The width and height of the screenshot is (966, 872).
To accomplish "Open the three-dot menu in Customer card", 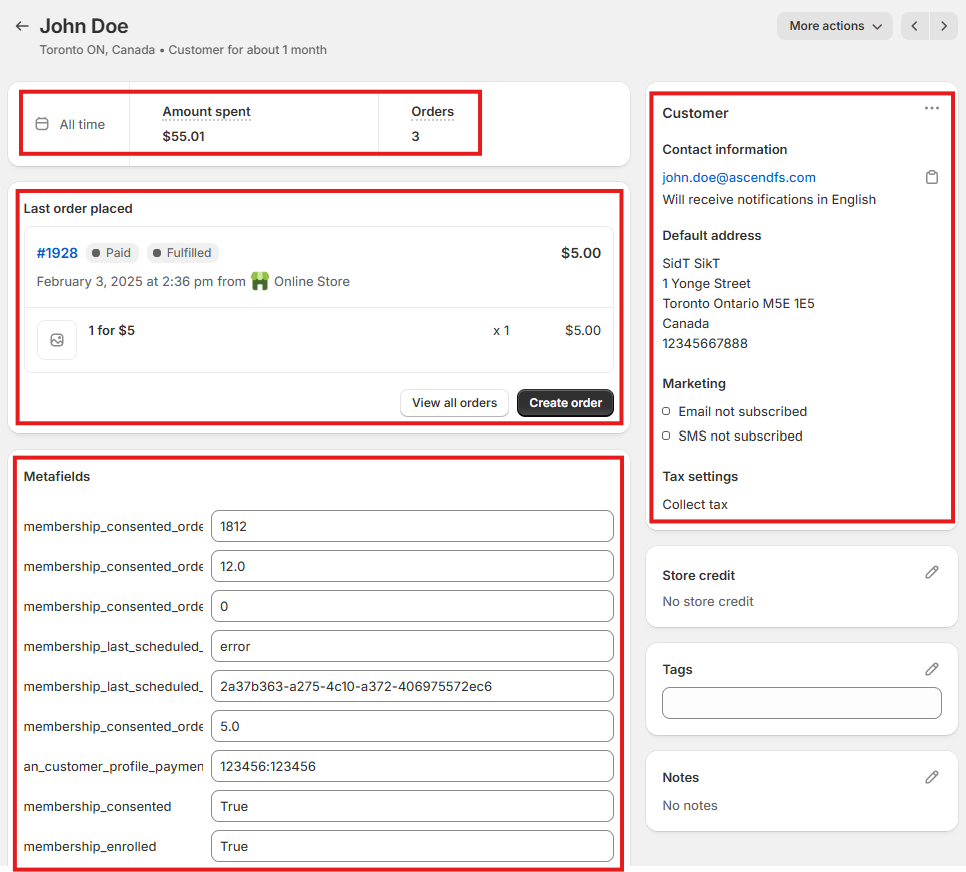I will coord(931,108).
